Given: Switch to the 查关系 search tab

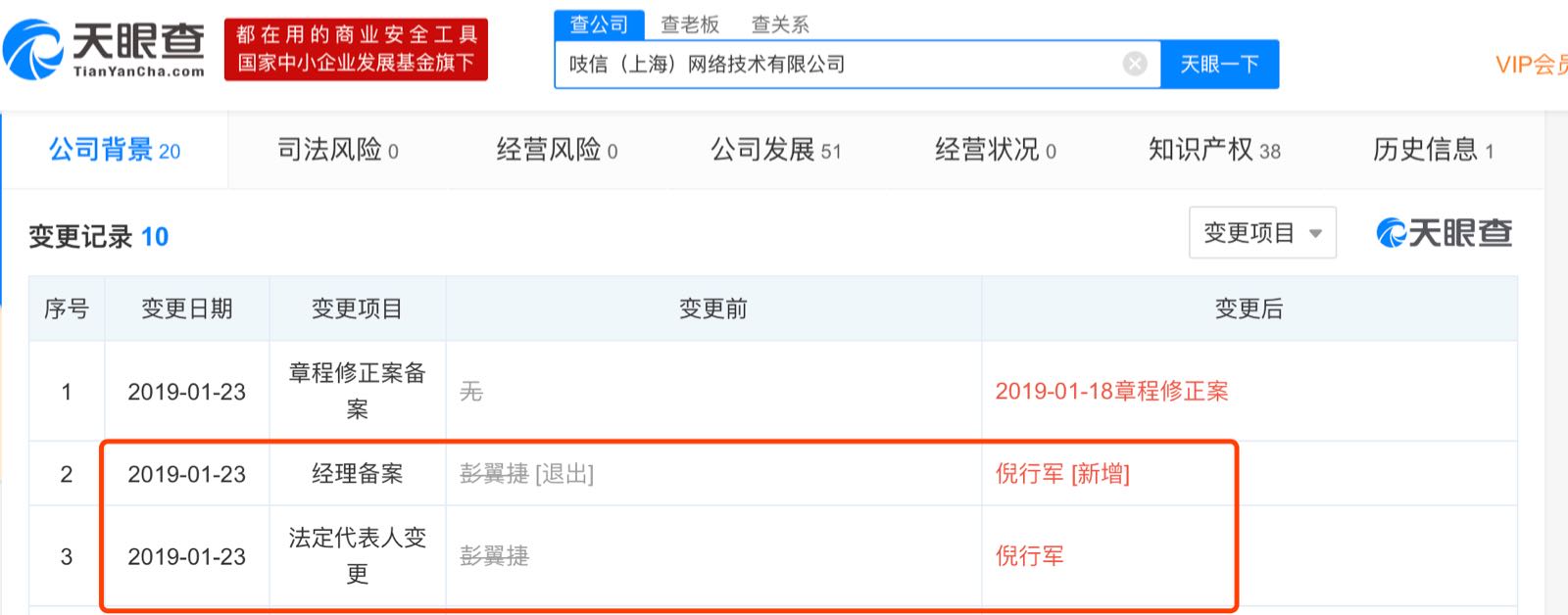Looking at the screenshot, I should pyautogui.click(x=780, y=24).
